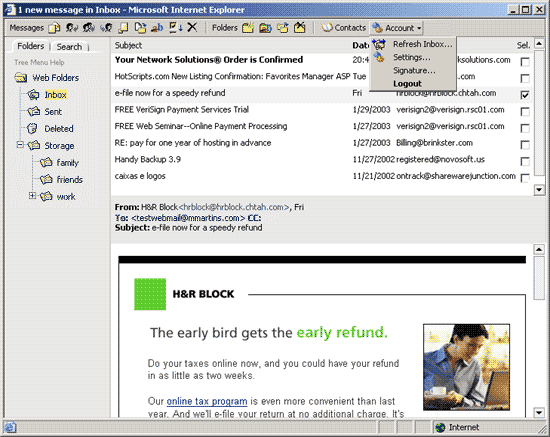This screenshot has width=550, height=437.
Task: Click message list scroll up arrow
Action: 539,43
